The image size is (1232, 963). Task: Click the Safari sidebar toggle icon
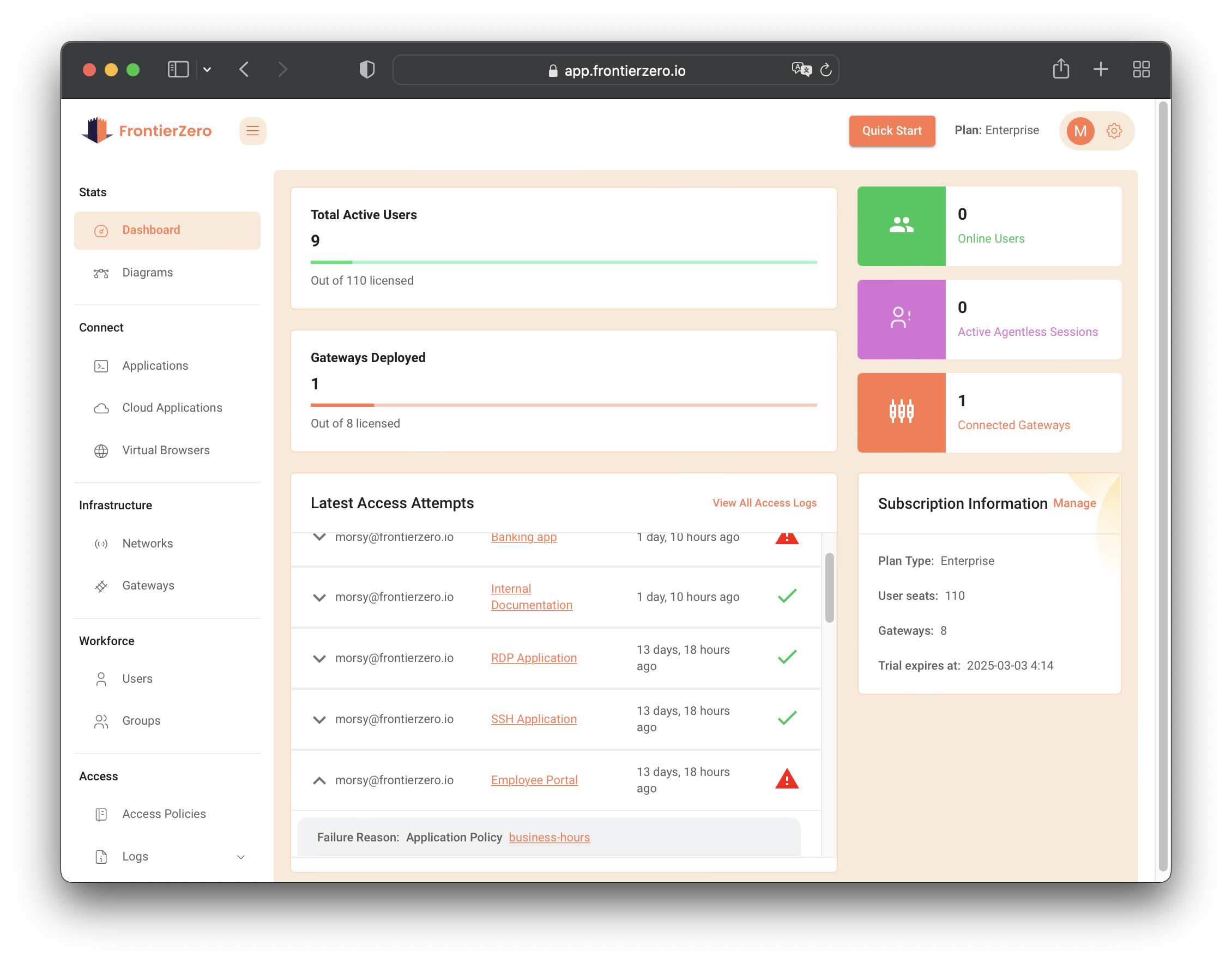coord(178,69)
